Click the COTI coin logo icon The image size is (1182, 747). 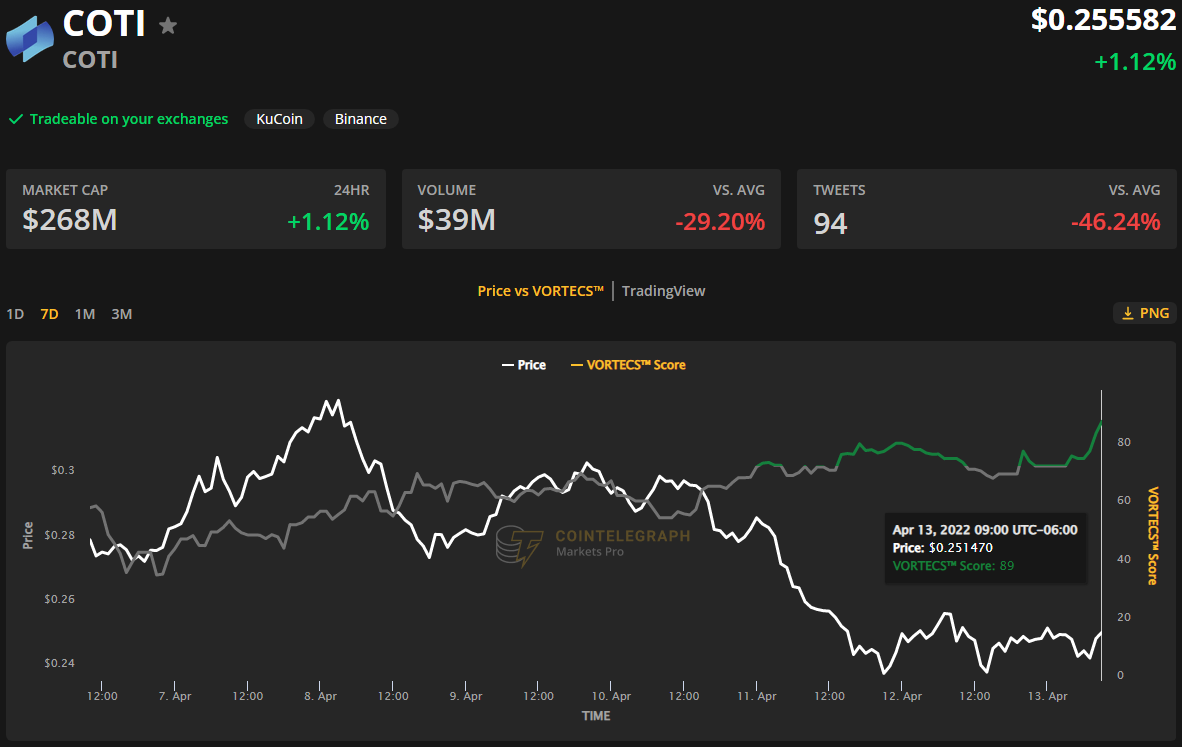29,38
